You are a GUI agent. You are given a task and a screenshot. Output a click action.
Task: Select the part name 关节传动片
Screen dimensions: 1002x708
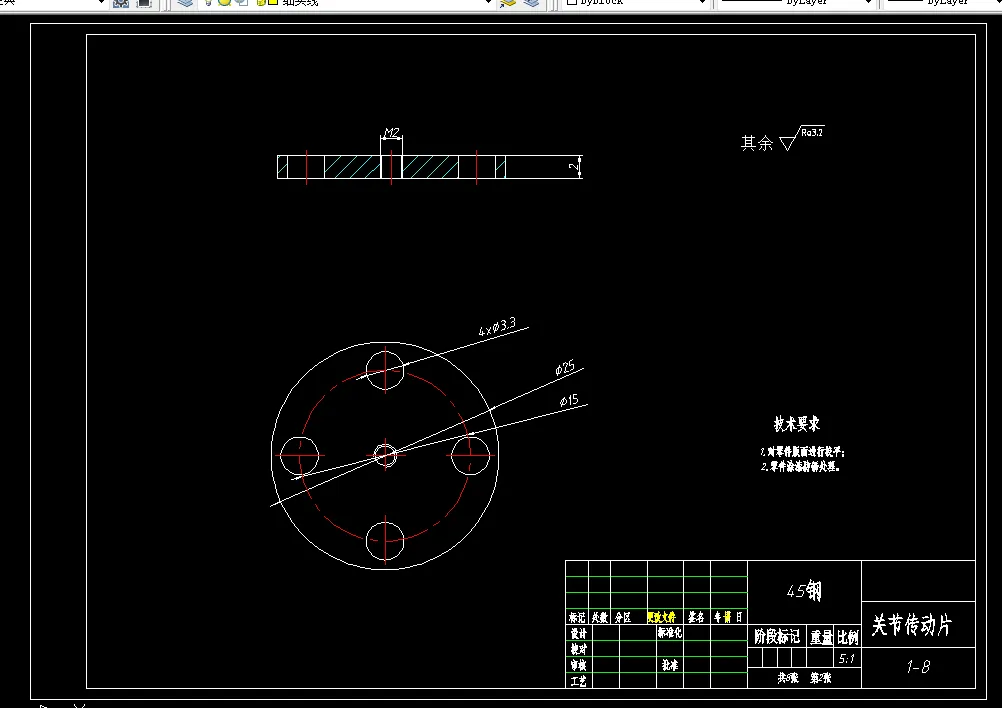click(912, 624)
